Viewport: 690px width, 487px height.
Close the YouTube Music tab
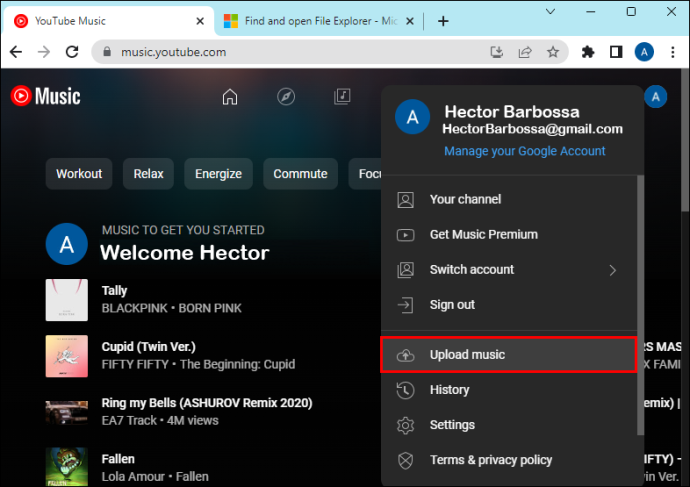point(200,21)
